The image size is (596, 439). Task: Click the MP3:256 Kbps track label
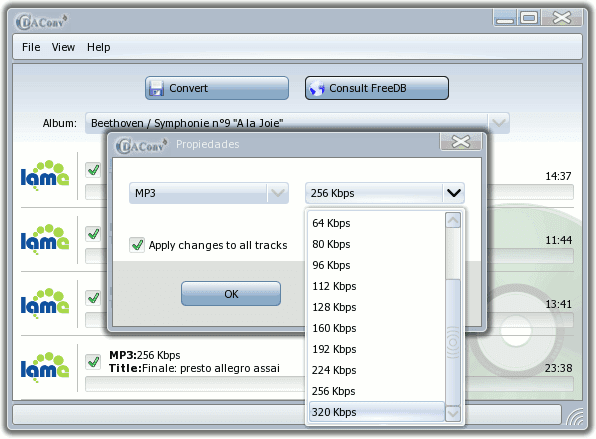[x=144, y=355]
